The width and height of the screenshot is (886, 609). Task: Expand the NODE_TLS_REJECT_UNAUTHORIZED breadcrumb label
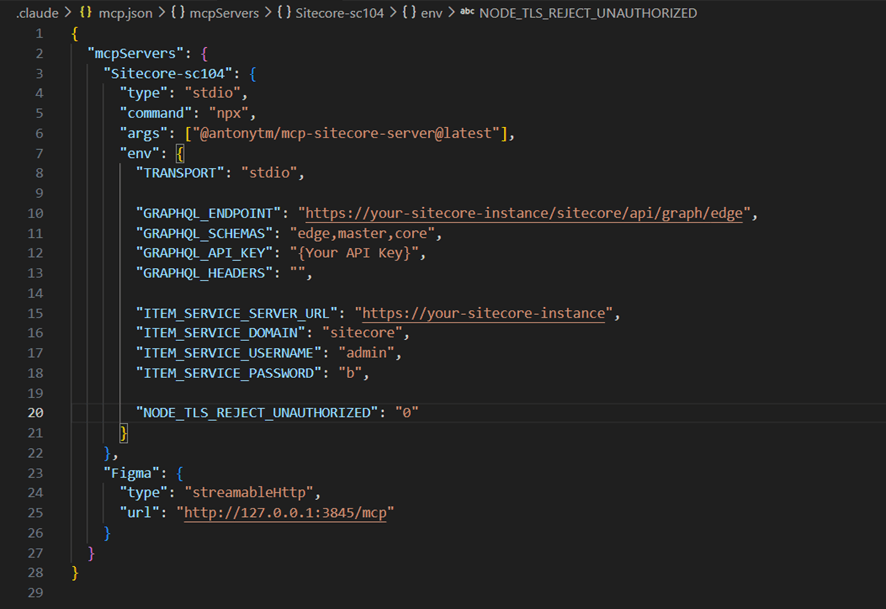pyautogui.click(x=588, y=13)
